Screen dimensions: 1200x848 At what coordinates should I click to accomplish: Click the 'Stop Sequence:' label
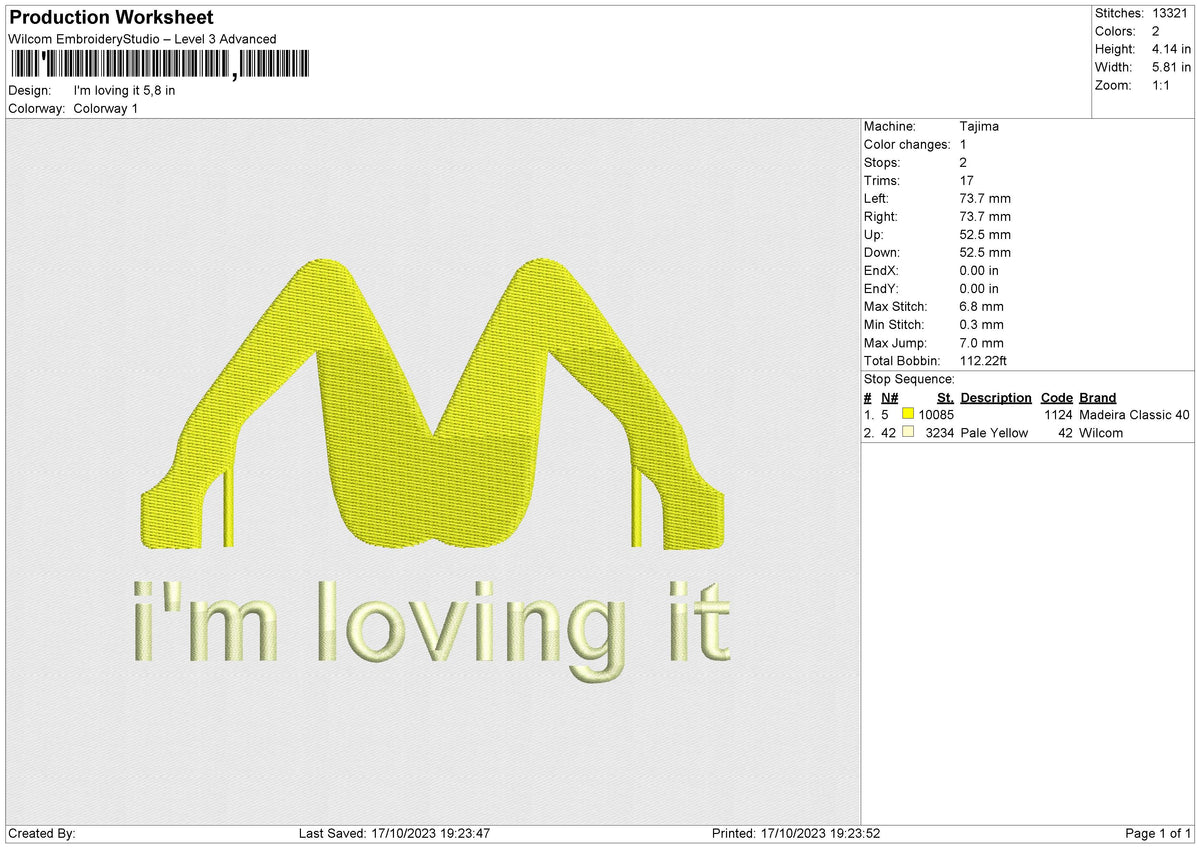pyautogui.click(x=909, y=379)
